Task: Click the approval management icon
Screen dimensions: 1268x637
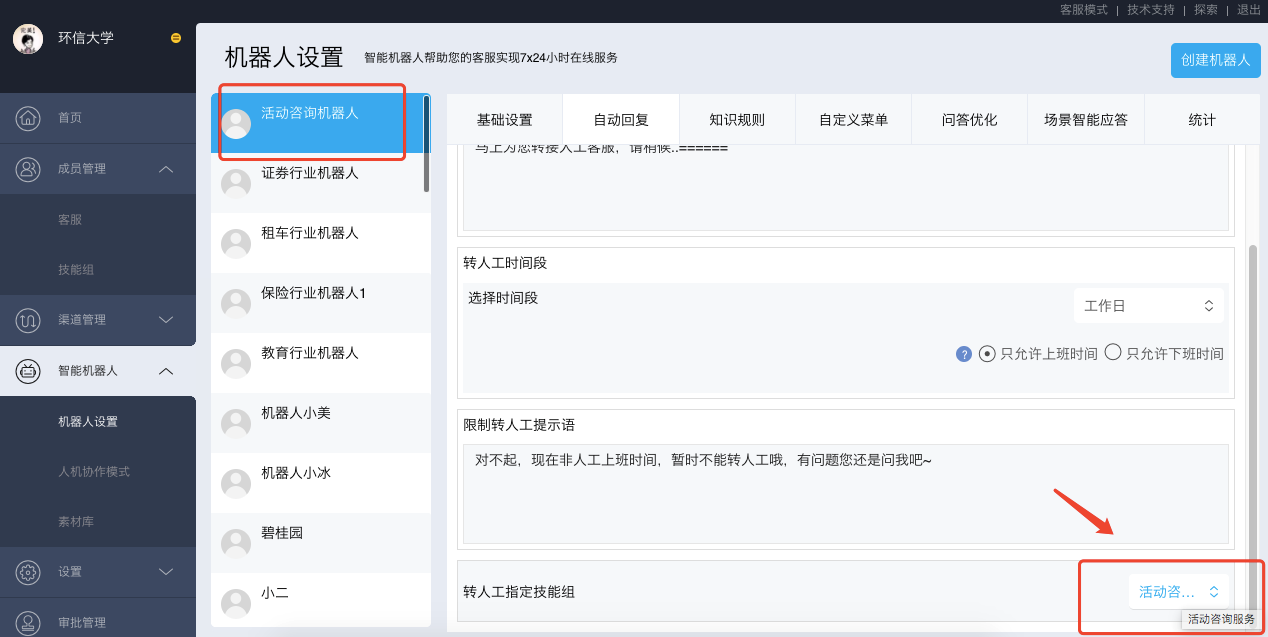Action: point(28,622)
